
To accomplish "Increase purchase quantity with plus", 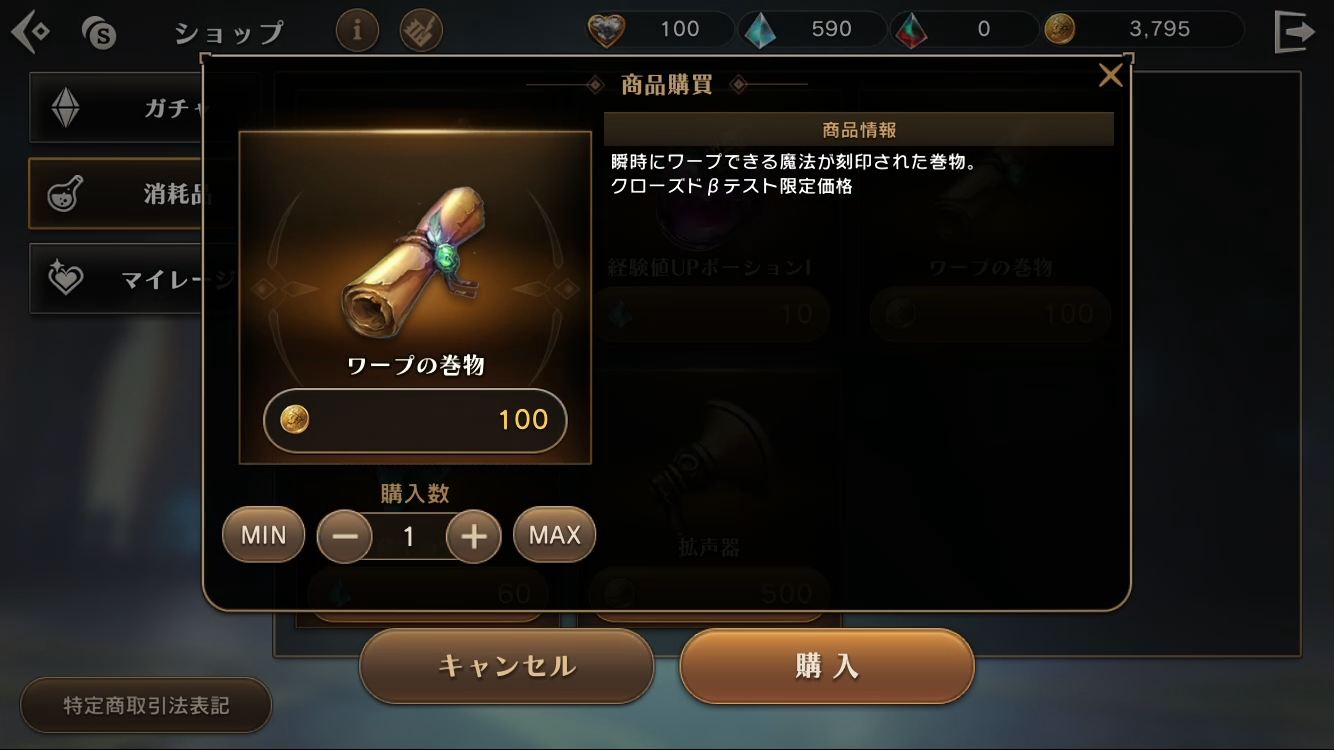I will click(x=473, y=537).
